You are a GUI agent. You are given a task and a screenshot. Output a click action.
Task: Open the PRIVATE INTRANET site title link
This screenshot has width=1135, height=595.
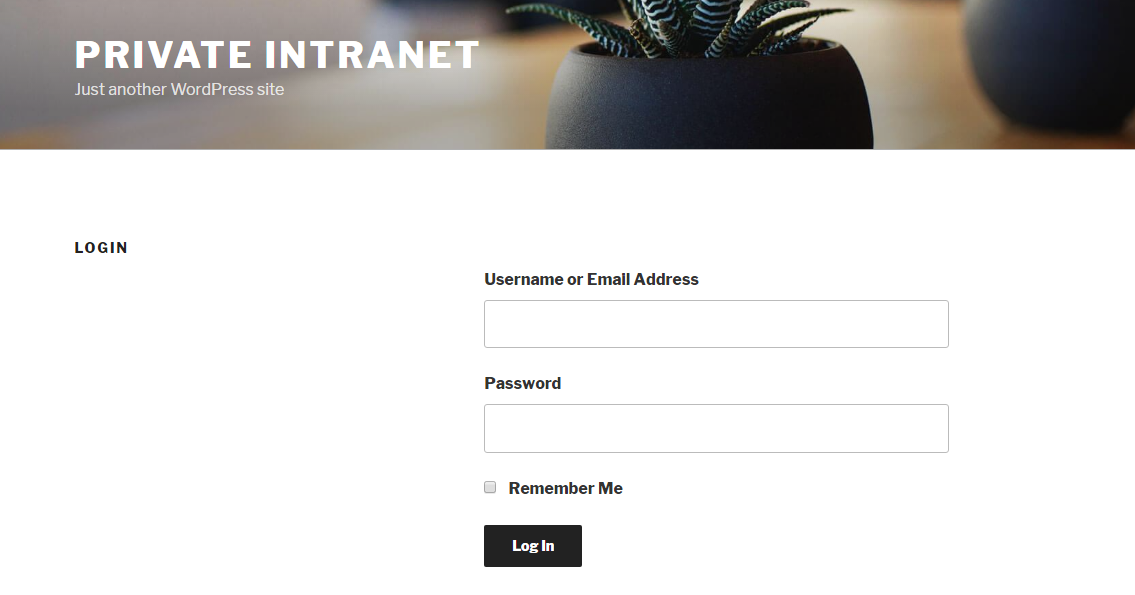[277, 55]
